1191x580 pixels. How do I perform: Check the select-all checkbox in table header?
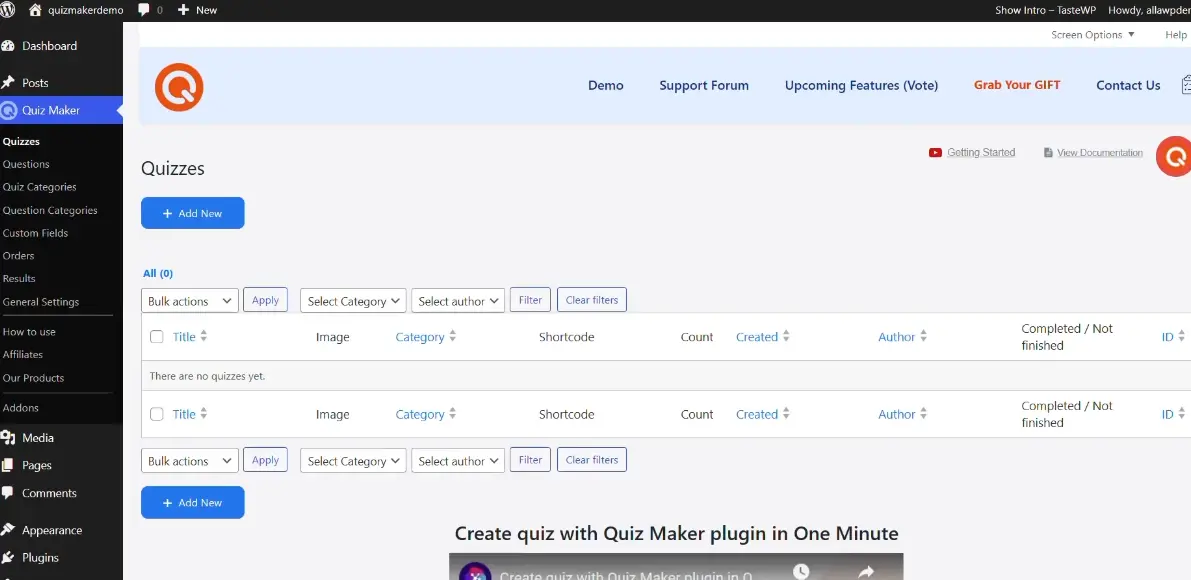coord(157,337)
